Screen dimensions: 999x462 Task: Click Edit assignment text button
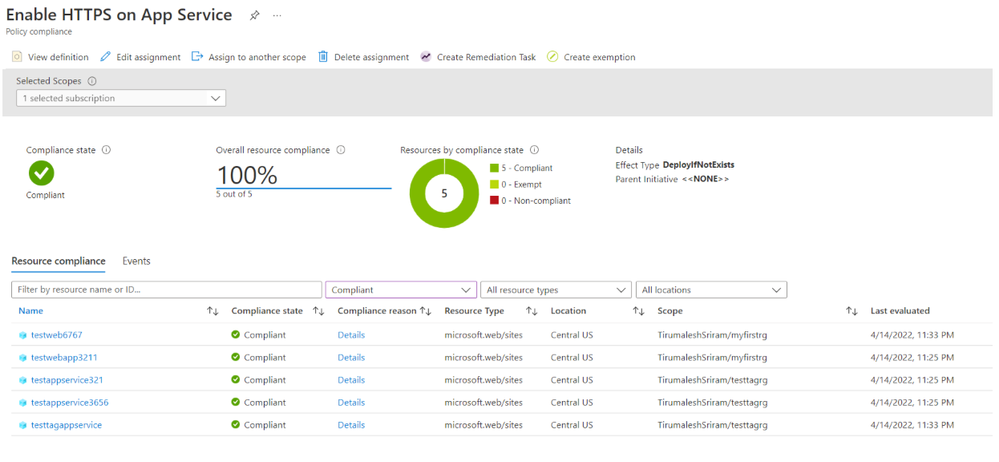tap(148, 57)
